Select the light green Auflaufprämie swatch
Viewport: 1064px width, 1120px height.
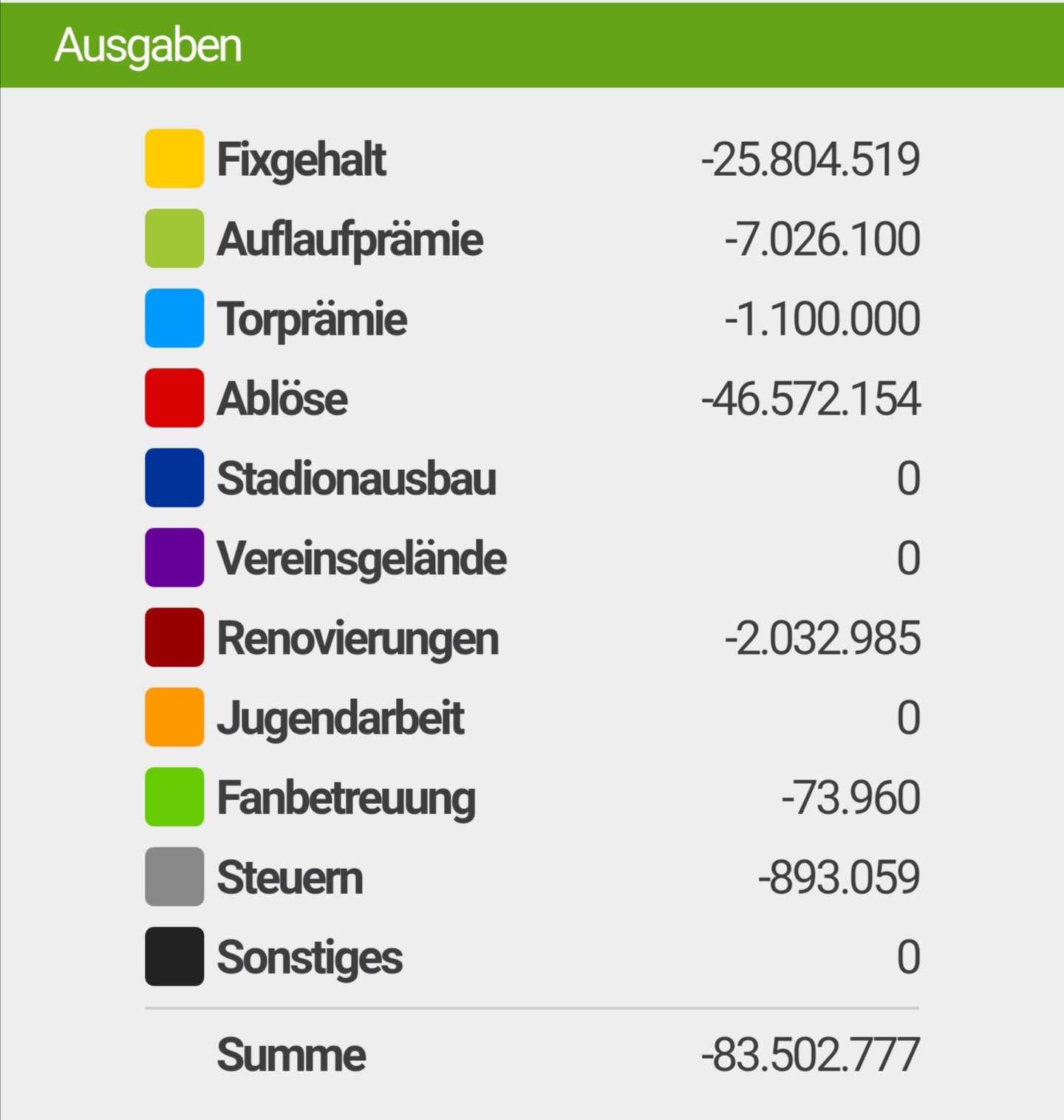(174, 238)
